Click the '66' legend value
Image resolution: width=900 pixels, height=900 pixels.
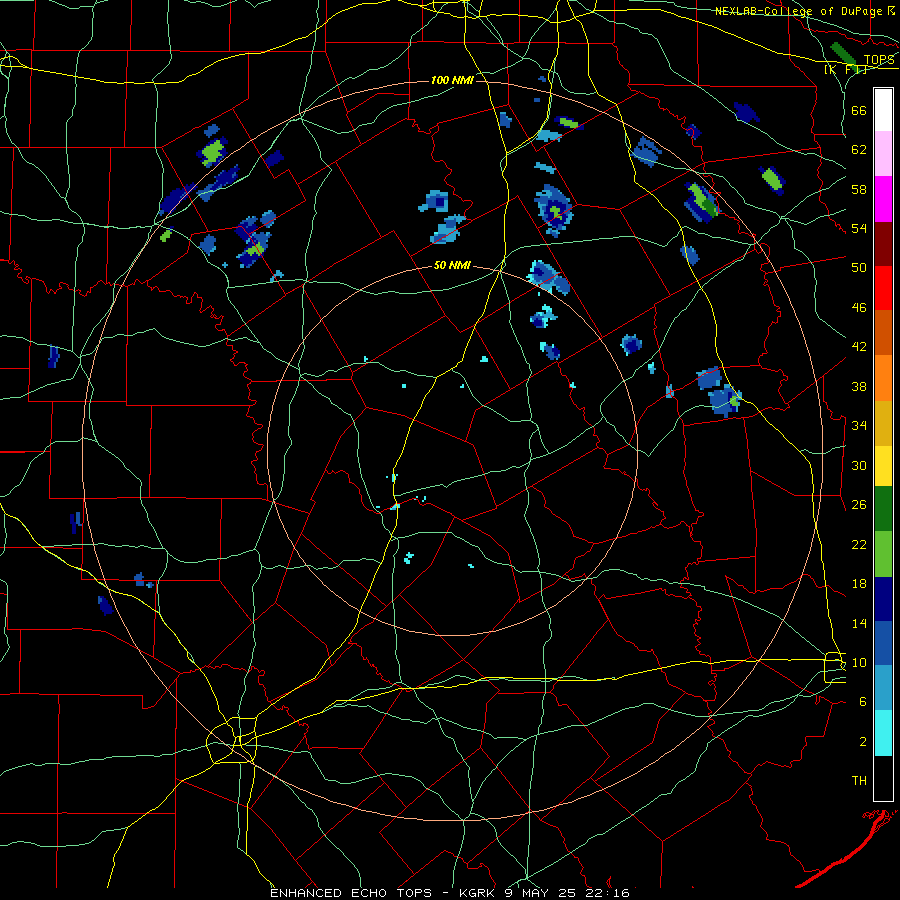click(x=859, y=110)
